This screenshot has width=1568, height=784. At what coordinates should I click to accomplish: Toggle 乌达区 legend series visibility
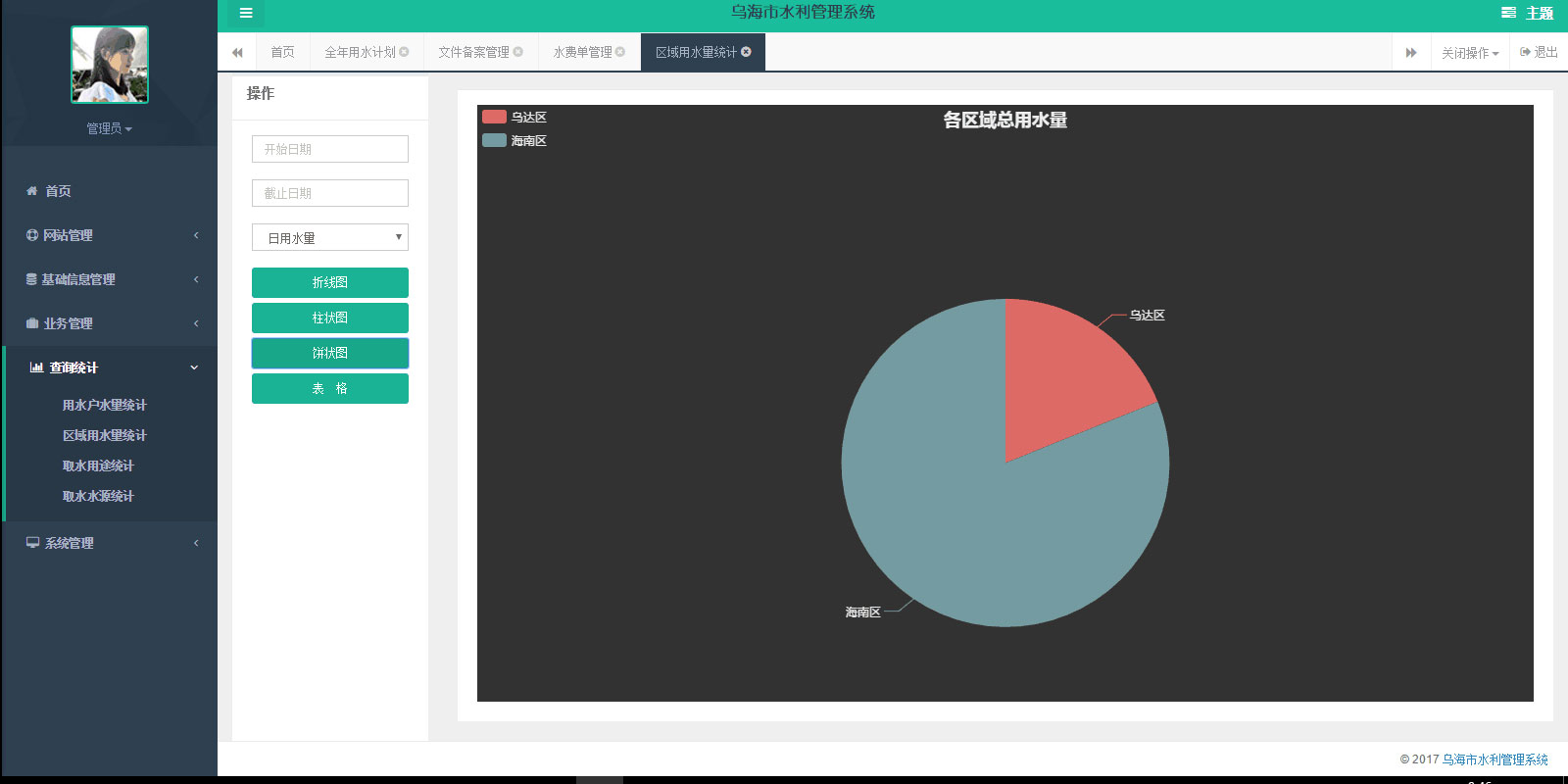coord(495,117)
